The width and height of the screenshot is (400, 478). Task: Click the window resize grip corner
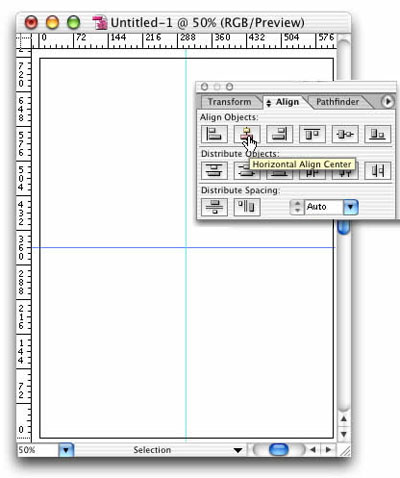[344, 450]
